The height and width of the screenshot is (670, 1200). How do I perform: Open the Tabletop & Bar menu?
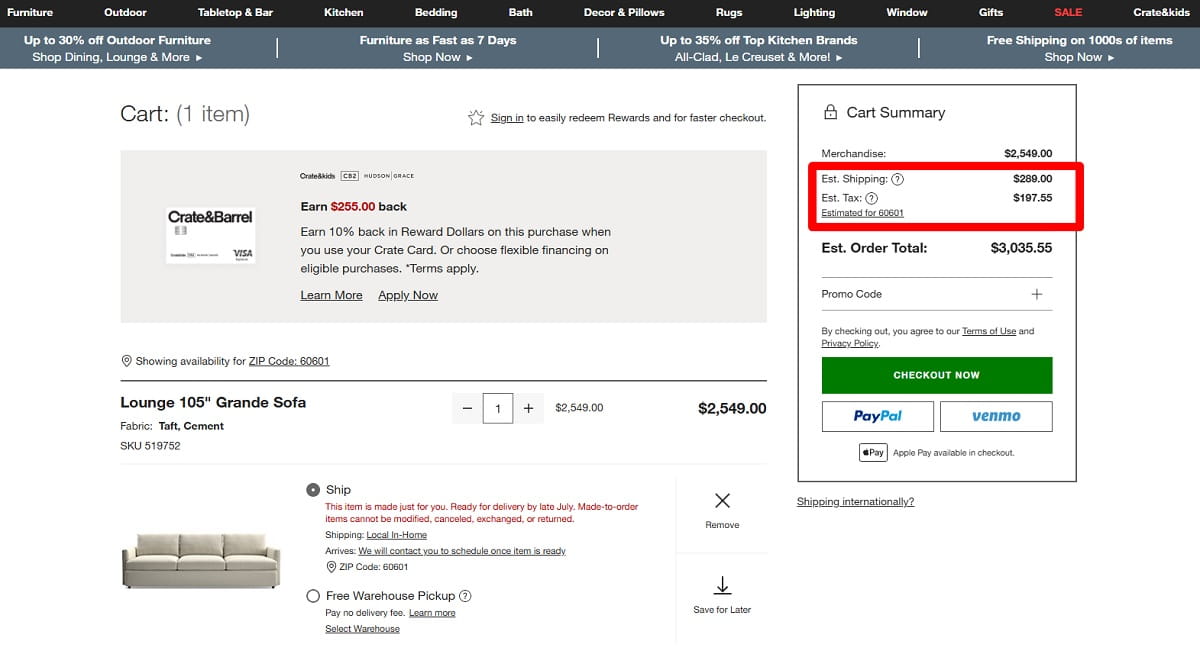point(235,12)
